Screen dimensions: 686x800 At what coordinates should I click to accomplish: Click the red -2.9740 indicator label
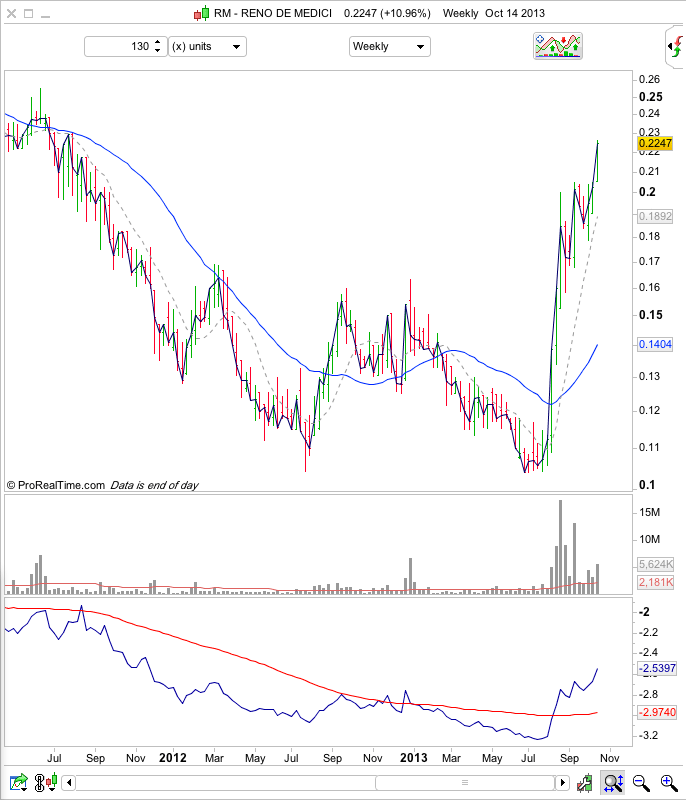(x=657, y=712)
